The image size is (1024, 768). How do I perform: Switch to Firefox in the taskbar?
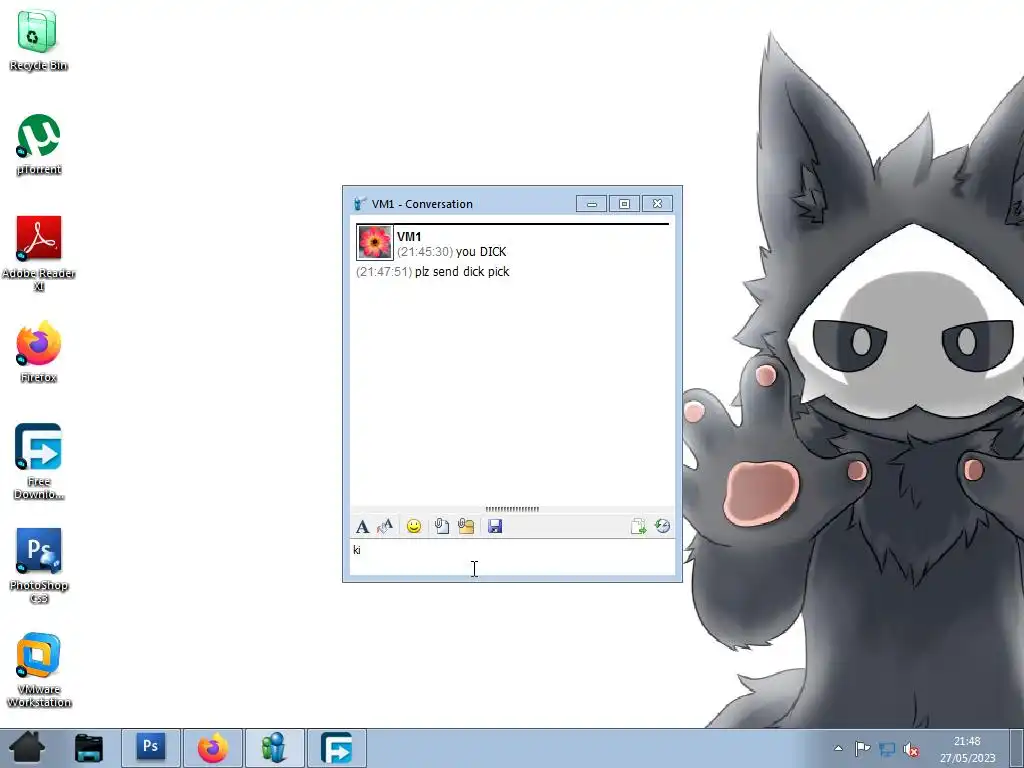213,748
